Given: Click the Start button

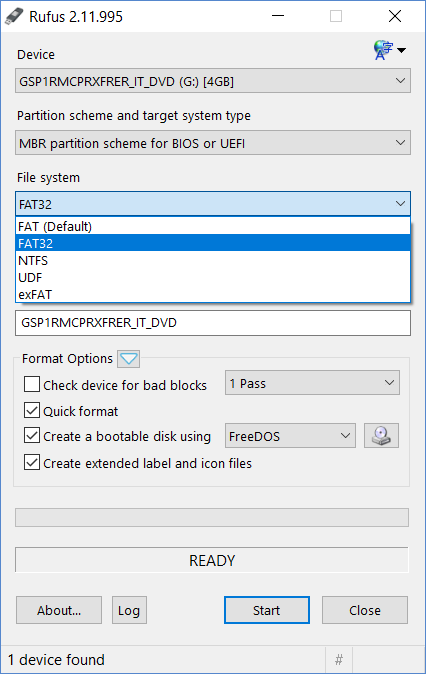Looking at the screenshot, I should click(x=267, y=610).
